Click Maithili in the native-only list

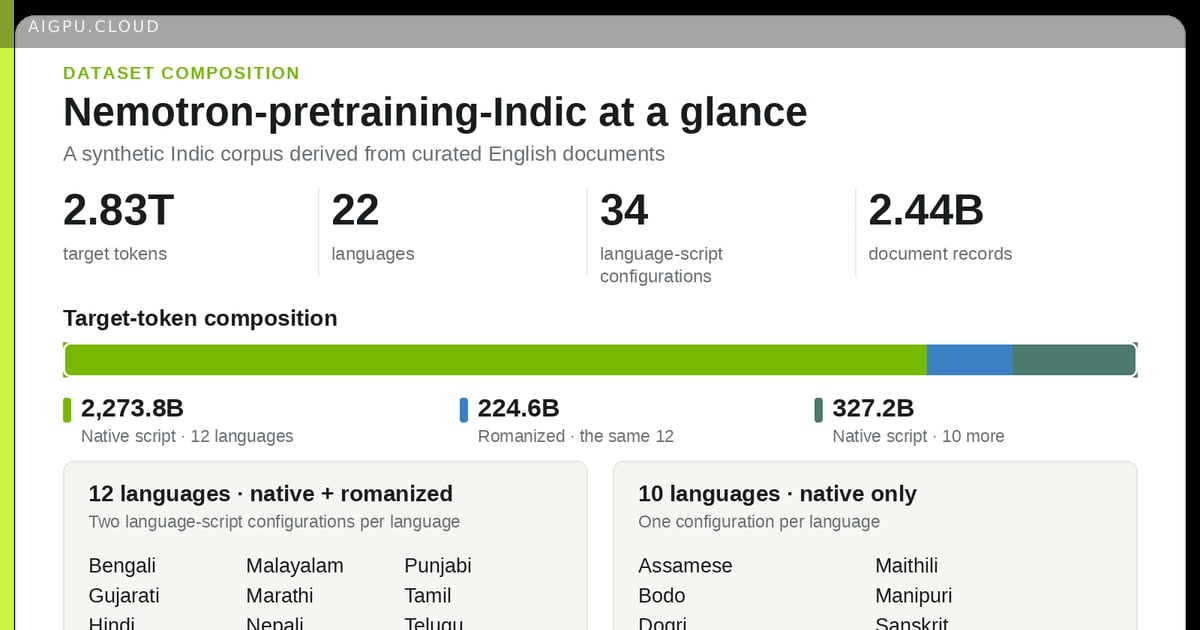907,566
